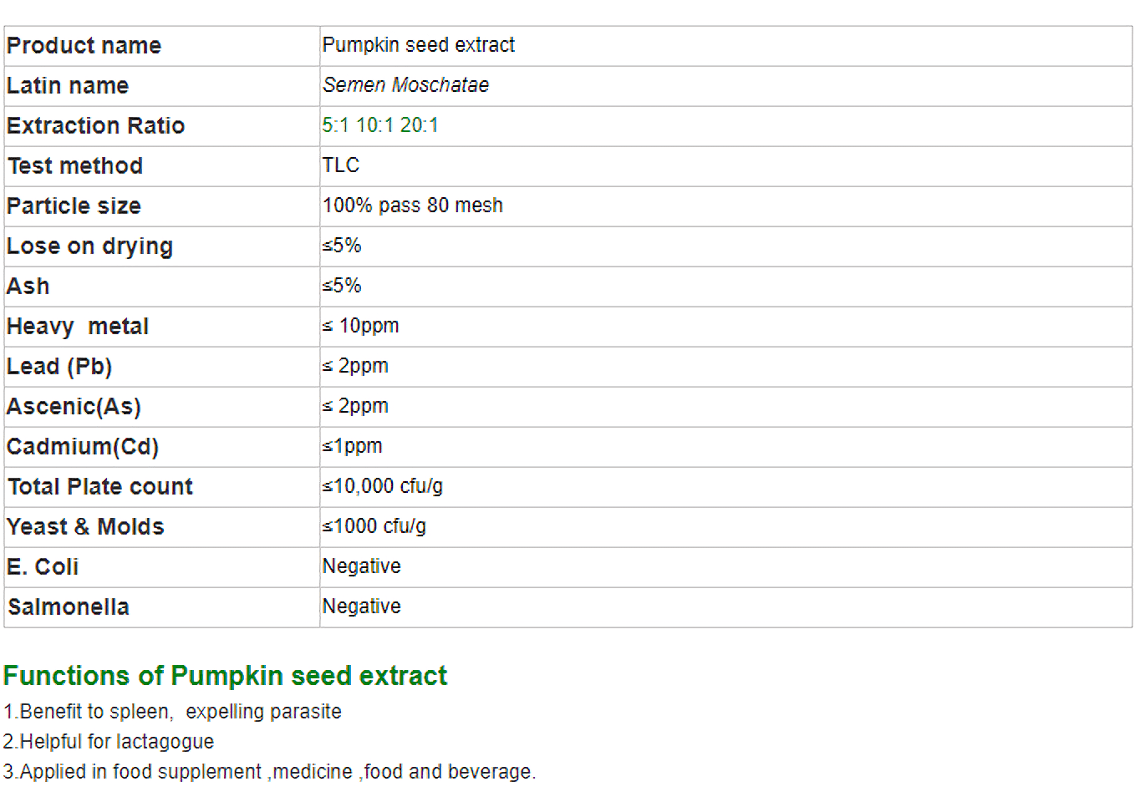Click the Heavy metal 10ppm value
Image resolution: width=1140 pixels, height=807 pixels.
361,325
